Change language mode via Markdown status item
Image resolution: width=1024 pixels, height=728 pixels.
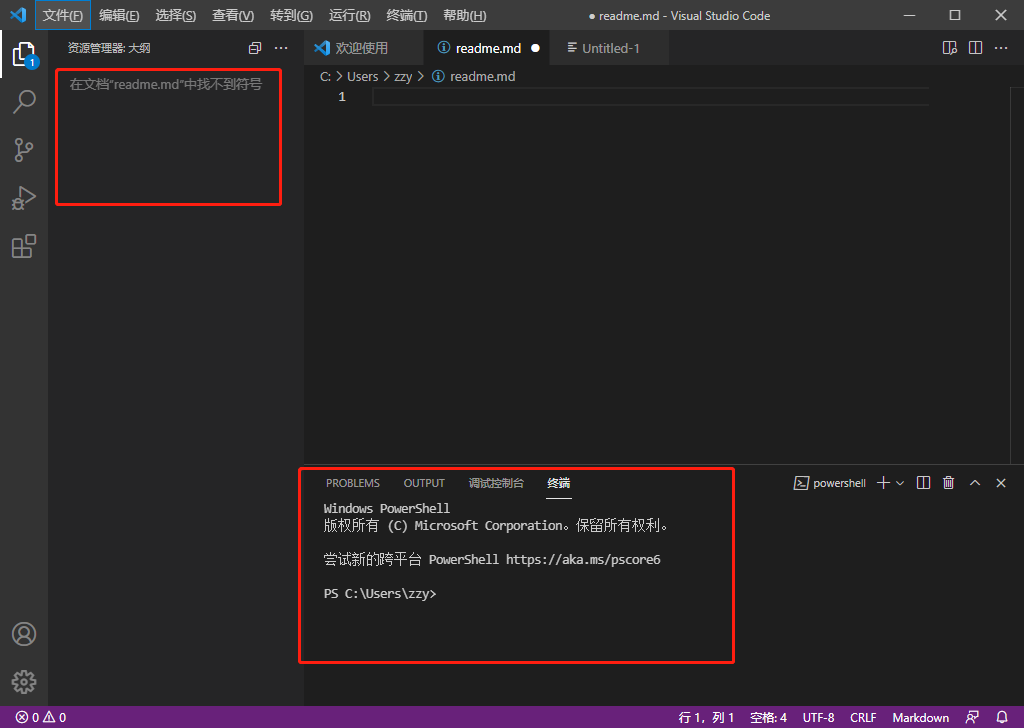pyautogui.click(x=921, y=717)
